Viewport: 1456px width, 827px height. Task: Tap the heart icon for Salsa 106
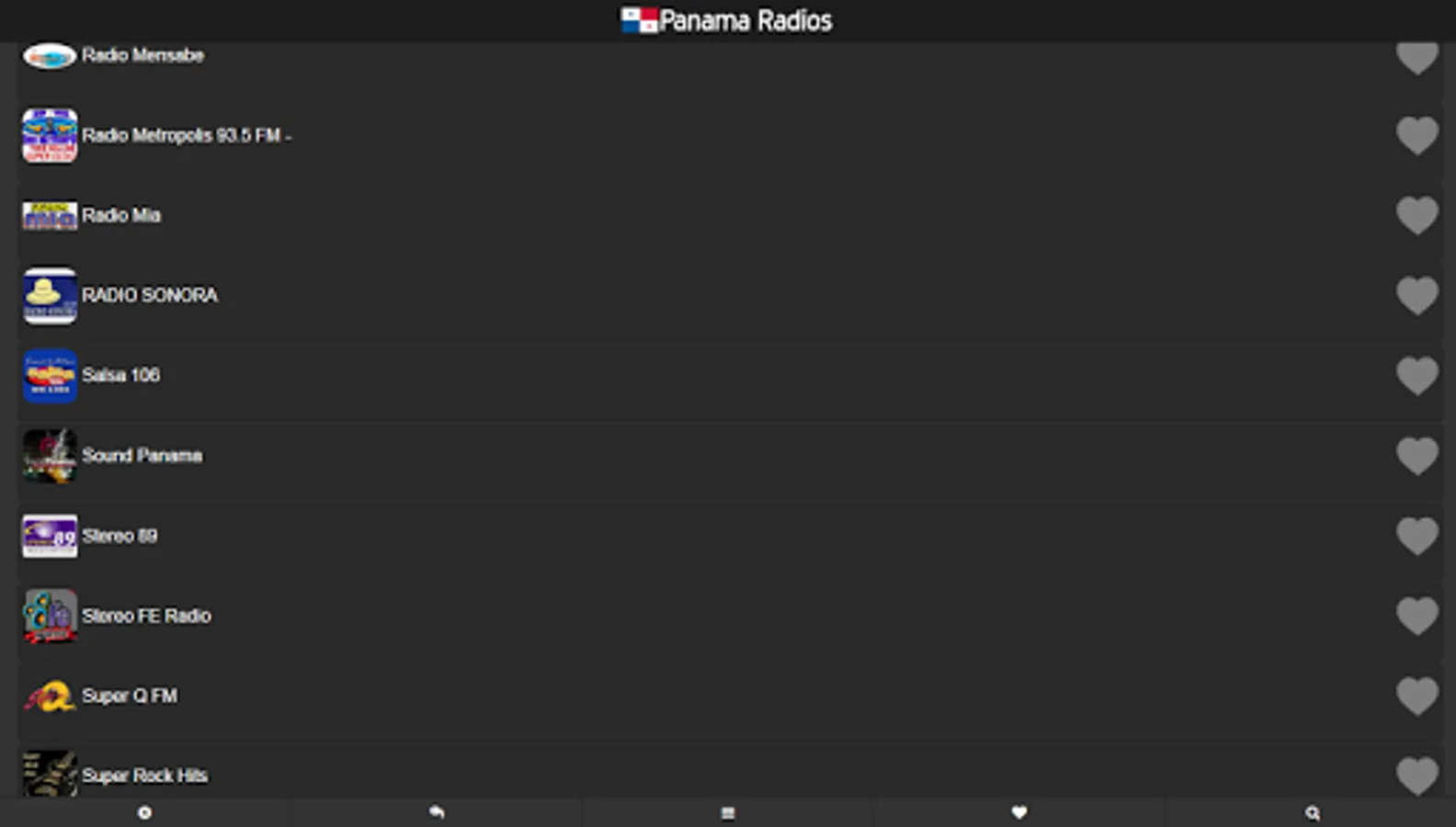click(1416, 376)
